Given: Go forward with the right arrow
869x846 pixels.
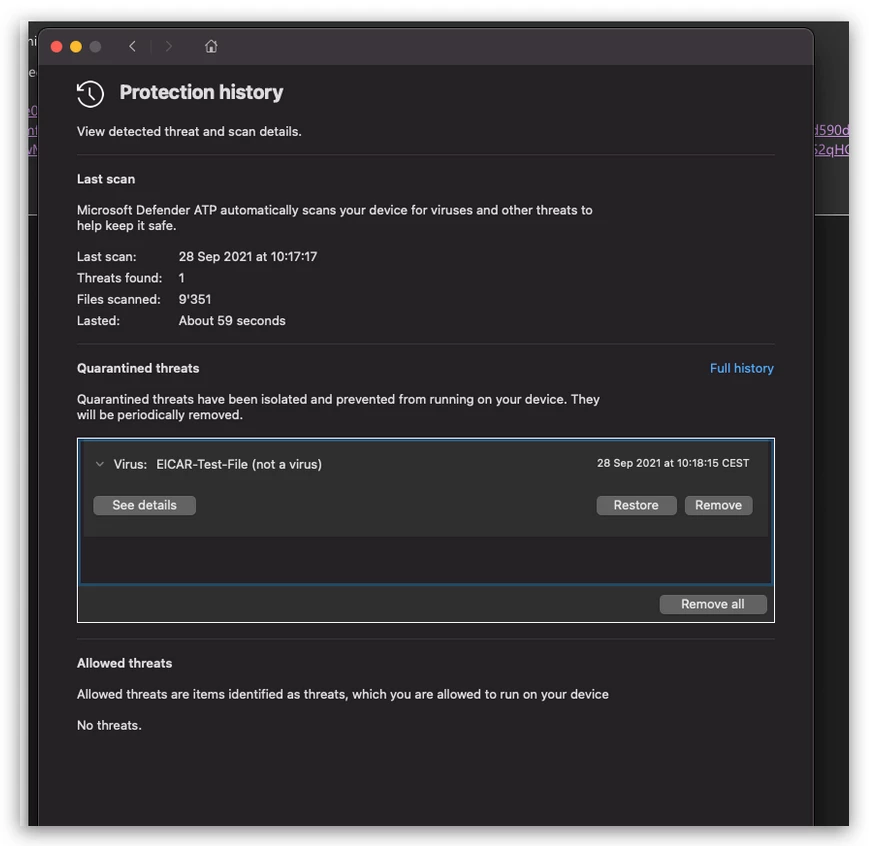Looking at the screenshot, I should [168, 47].
